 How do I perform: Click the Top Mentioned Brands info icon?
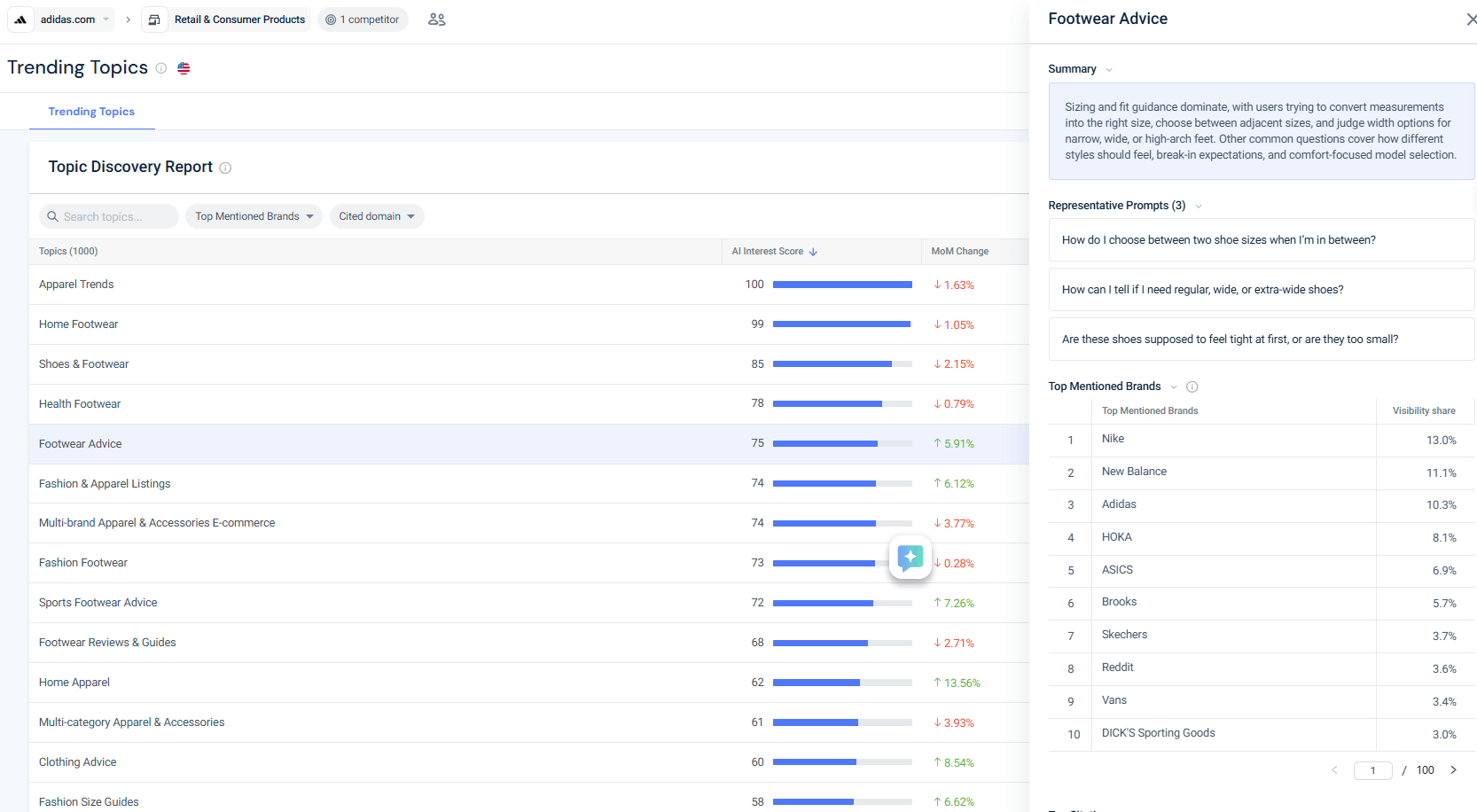coord(1192,386)
